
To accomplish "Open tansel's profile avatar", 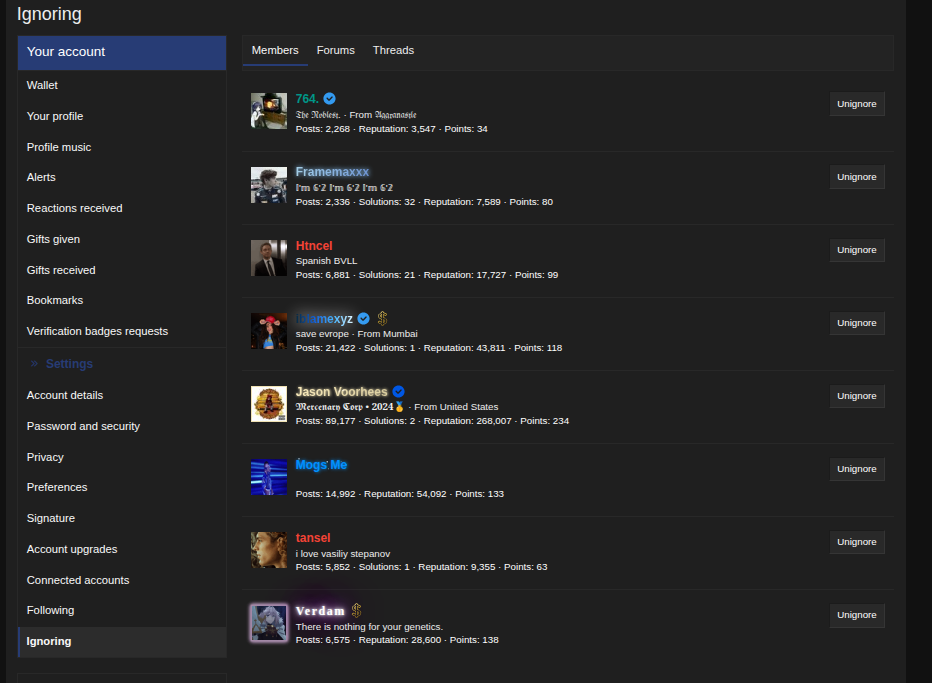I will click(268, 550).
